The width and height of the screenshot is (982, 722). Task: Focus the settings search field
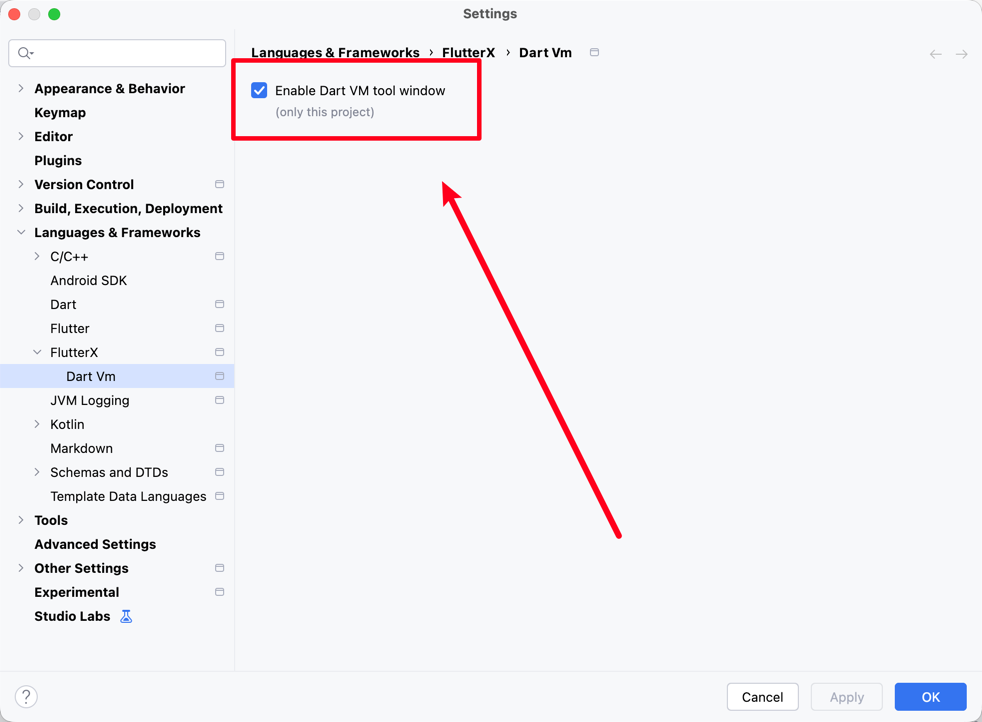coord(125,53)
